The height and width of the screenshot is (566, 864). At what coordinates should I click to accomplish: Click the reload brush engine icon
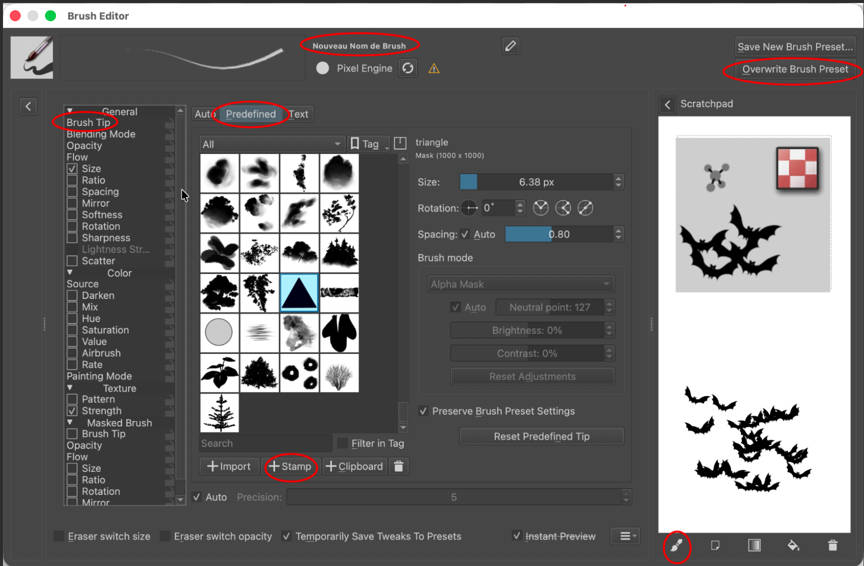(407, 68)
